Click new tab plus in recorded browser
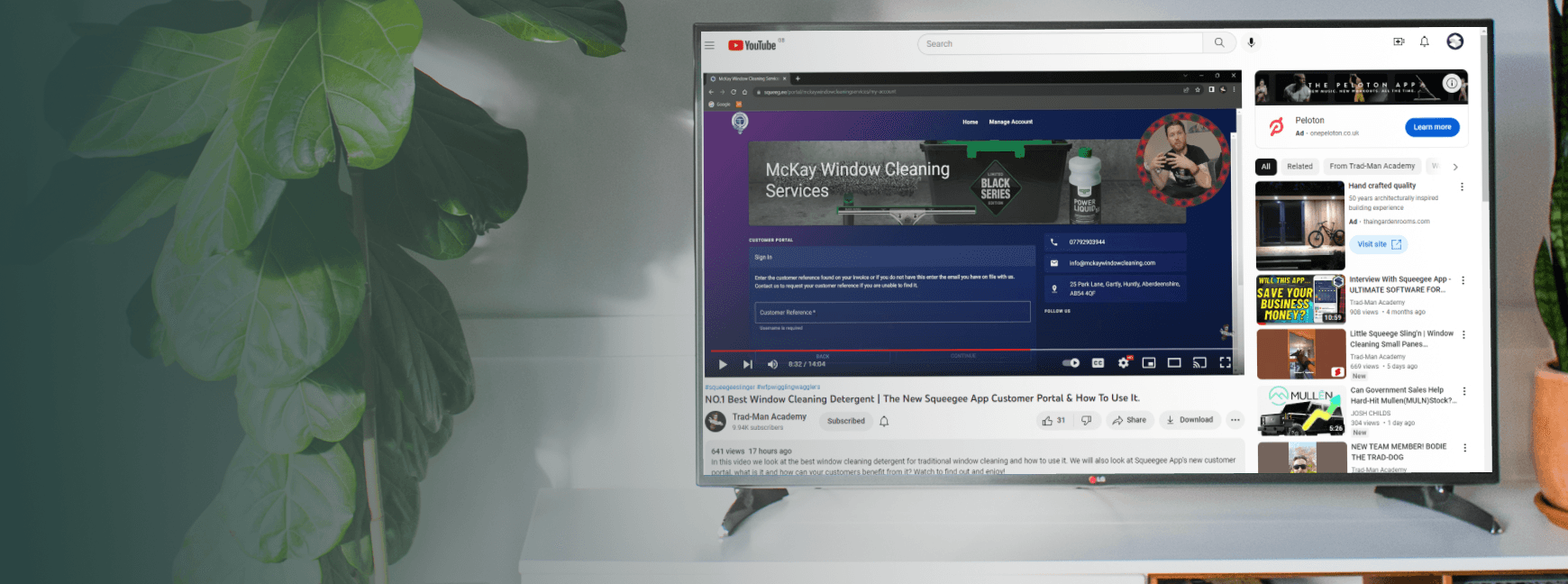Screen dimensions: 1568x584 798,78
